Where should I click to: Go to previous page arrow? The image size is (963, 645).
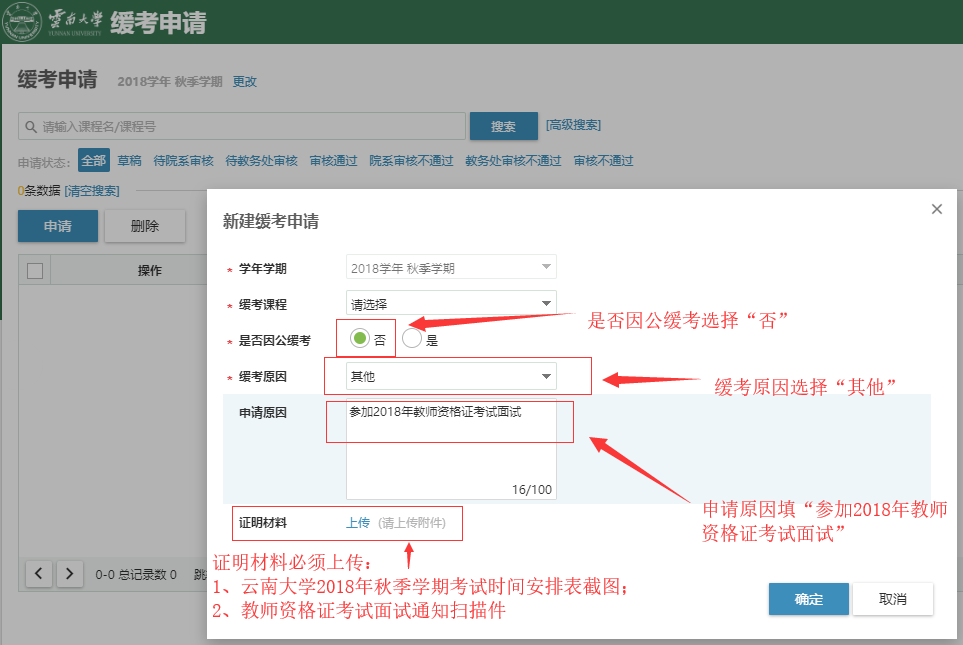point(38,573)
